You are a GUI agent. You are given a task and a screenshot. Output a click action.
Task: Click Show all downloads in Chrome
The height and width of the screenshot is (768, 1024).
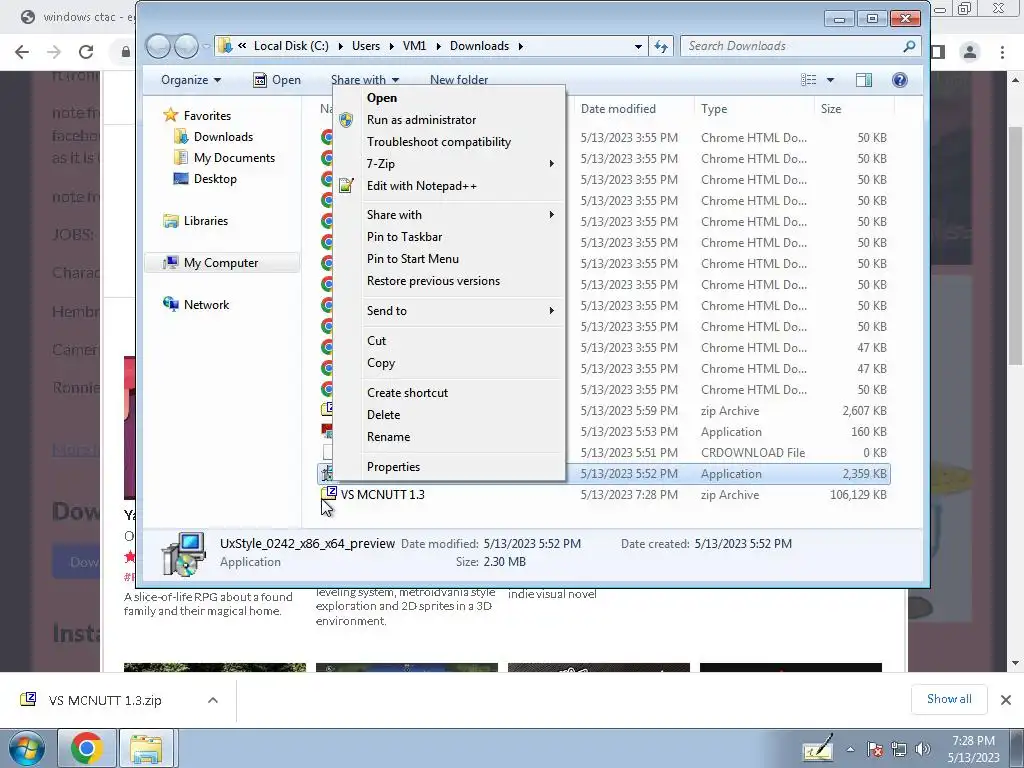click(x=949, y=699)
